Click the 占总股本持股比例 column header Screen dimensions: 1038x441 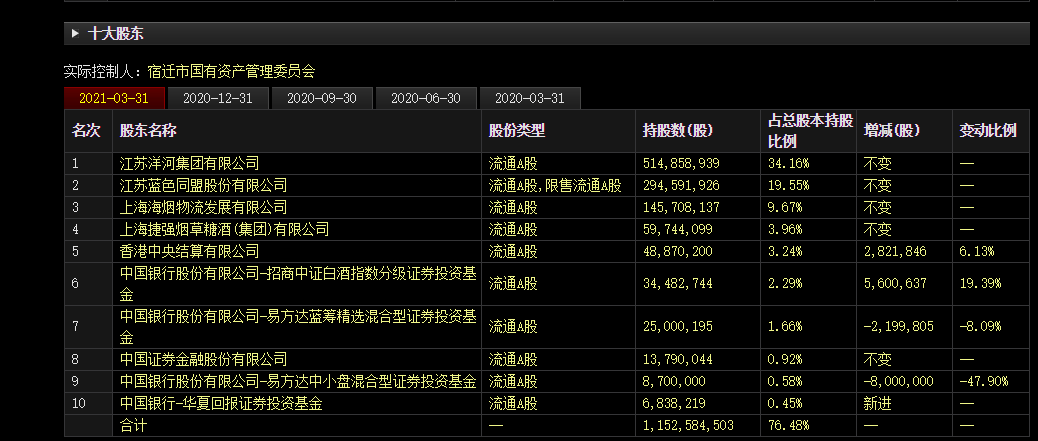pyautogui.click(x=810, y=130)
